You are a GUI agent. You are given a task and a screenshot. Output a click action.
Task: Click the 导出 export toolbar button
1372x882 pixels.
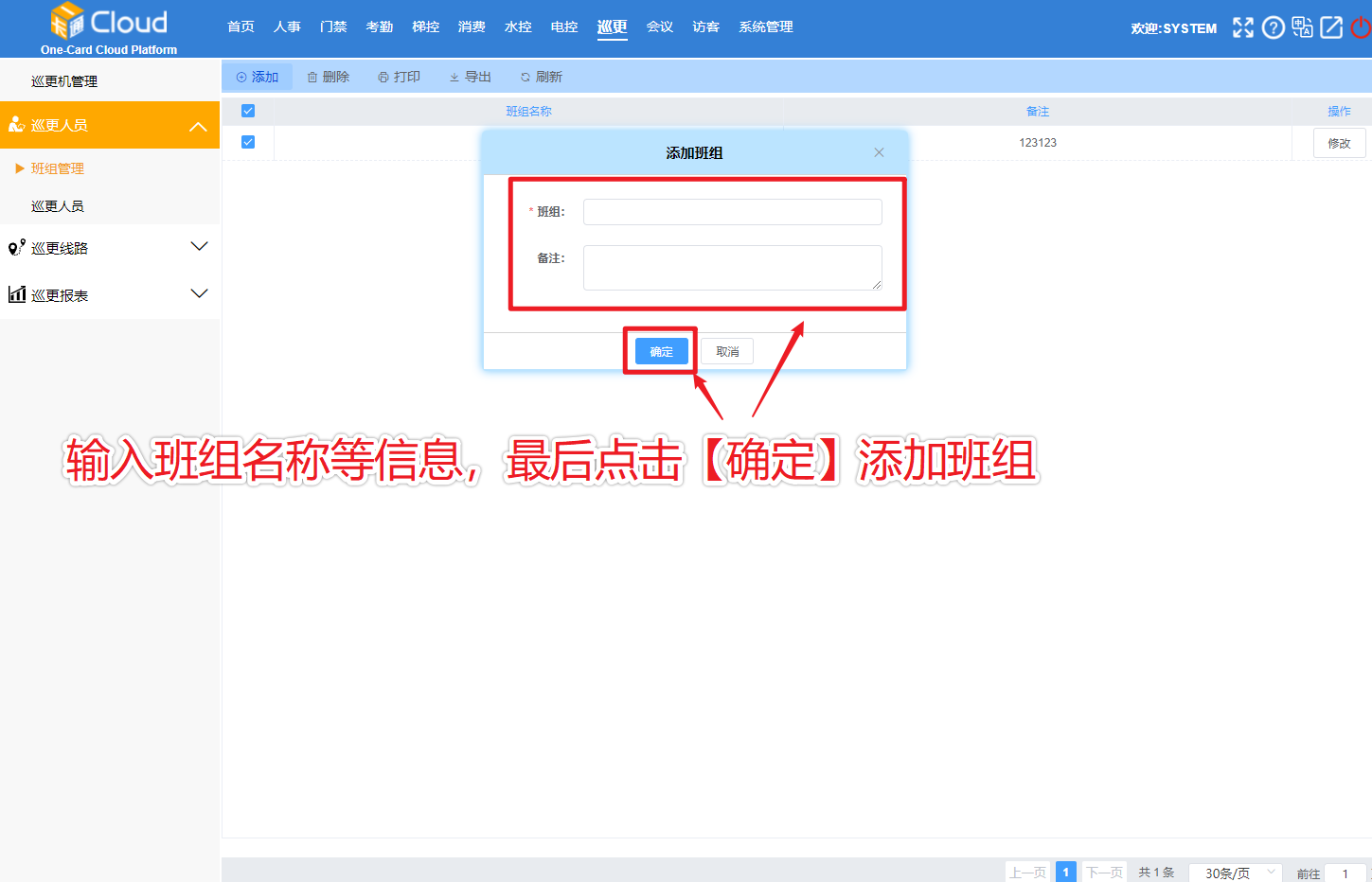[x=471, y=77]
